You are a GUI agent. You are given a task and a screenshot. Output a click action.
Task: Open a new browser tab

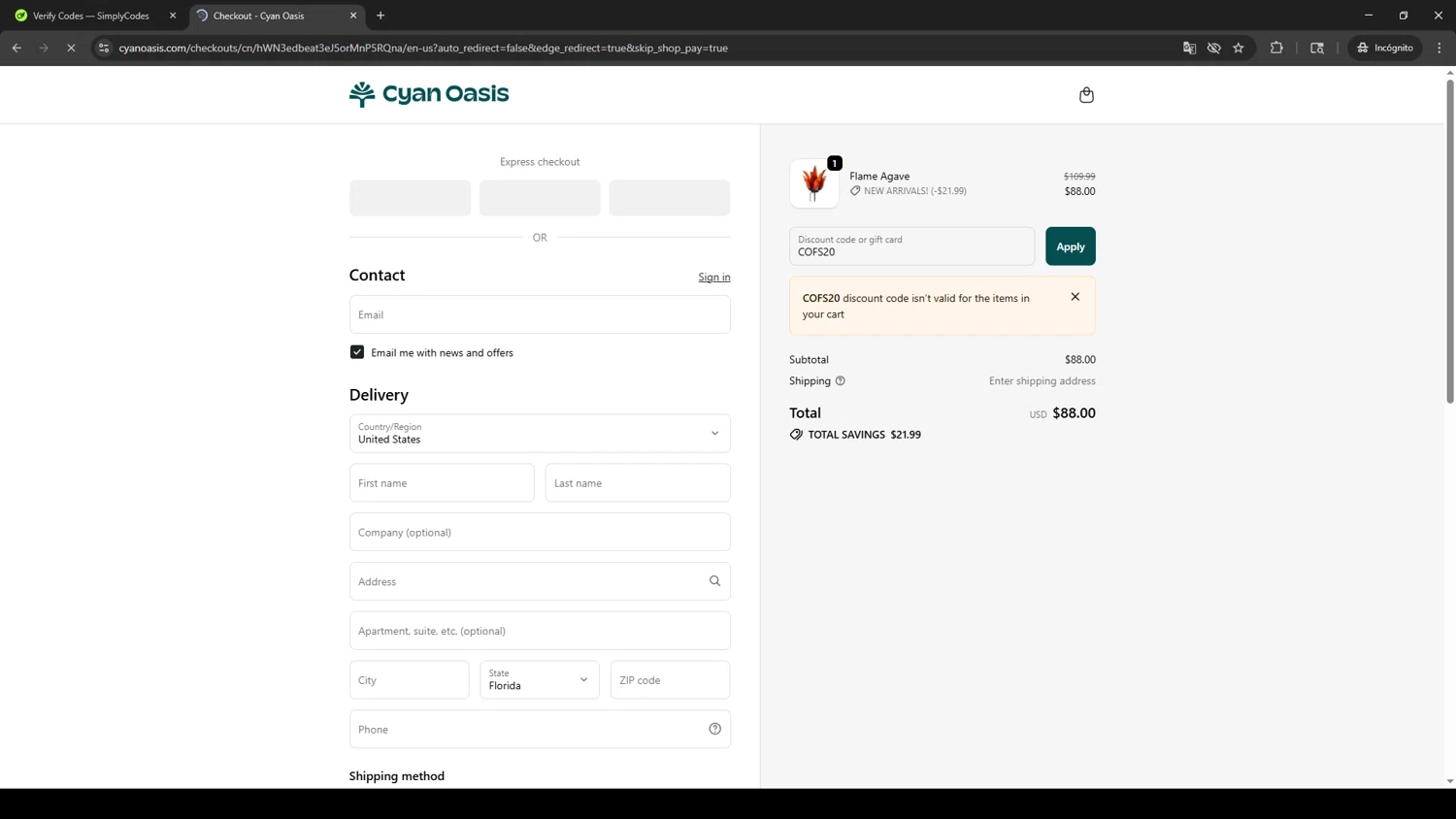point(381,16)
